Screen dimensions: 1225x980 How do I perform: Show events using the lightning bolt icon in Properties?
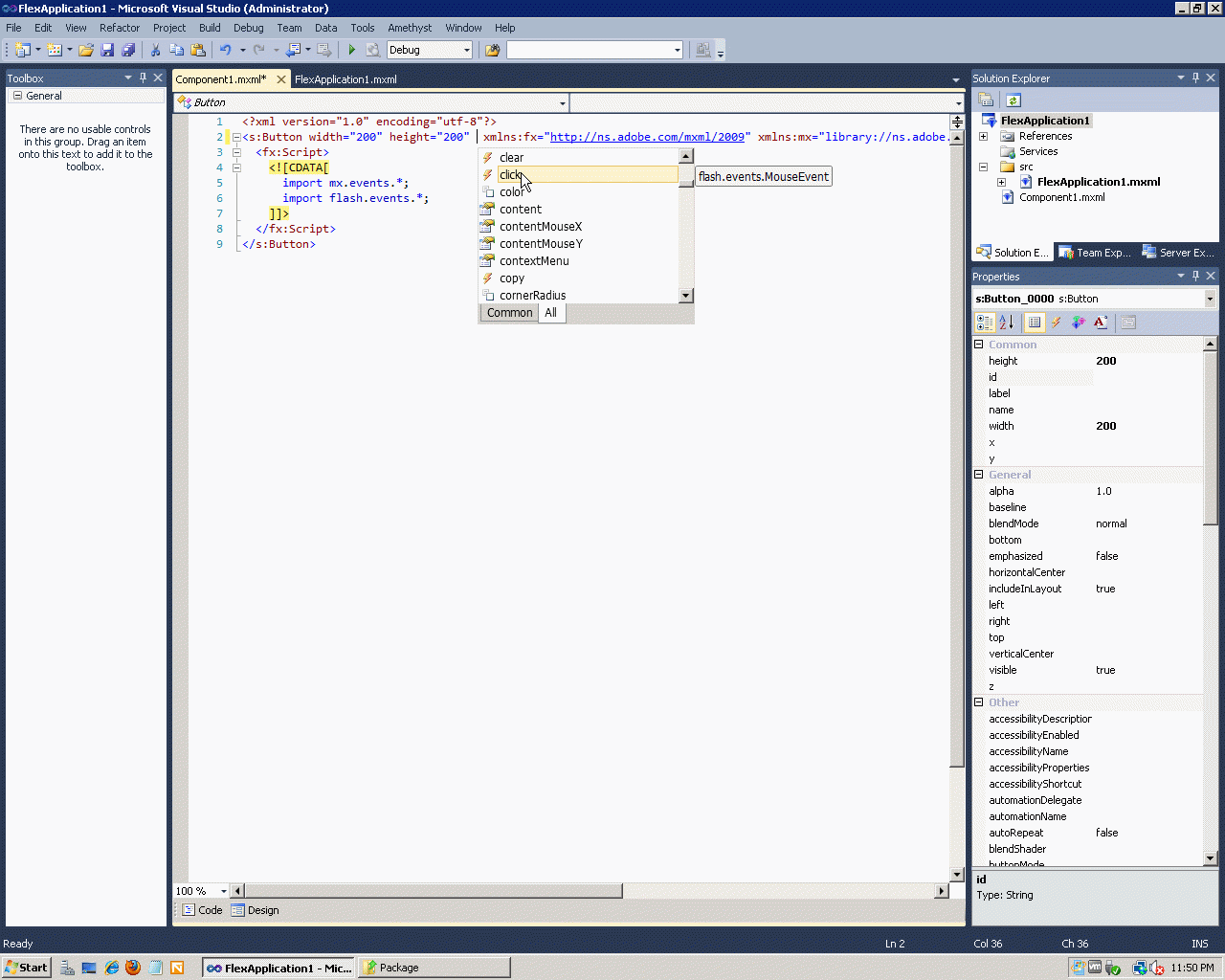point(1057,323)
